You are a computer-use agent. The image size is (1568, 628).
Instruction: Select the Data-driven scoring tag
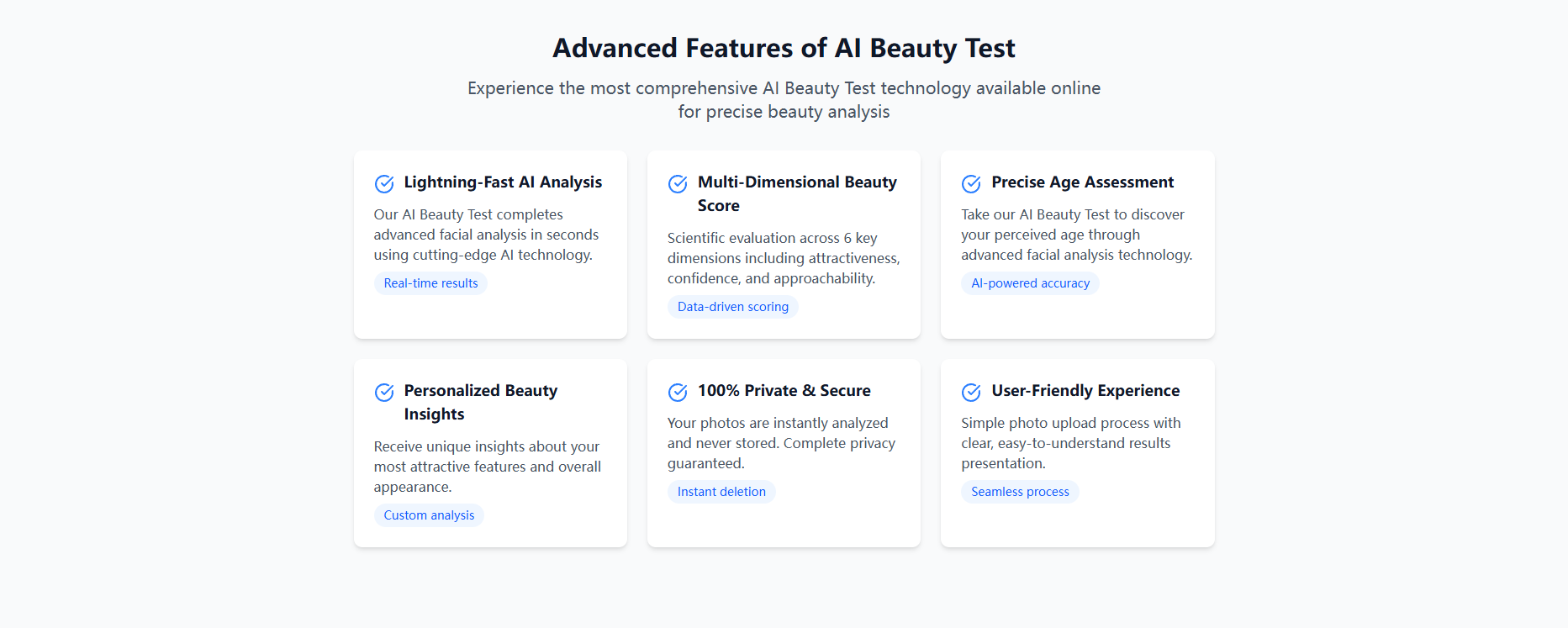pyautogui.click(x=733, y=307)
